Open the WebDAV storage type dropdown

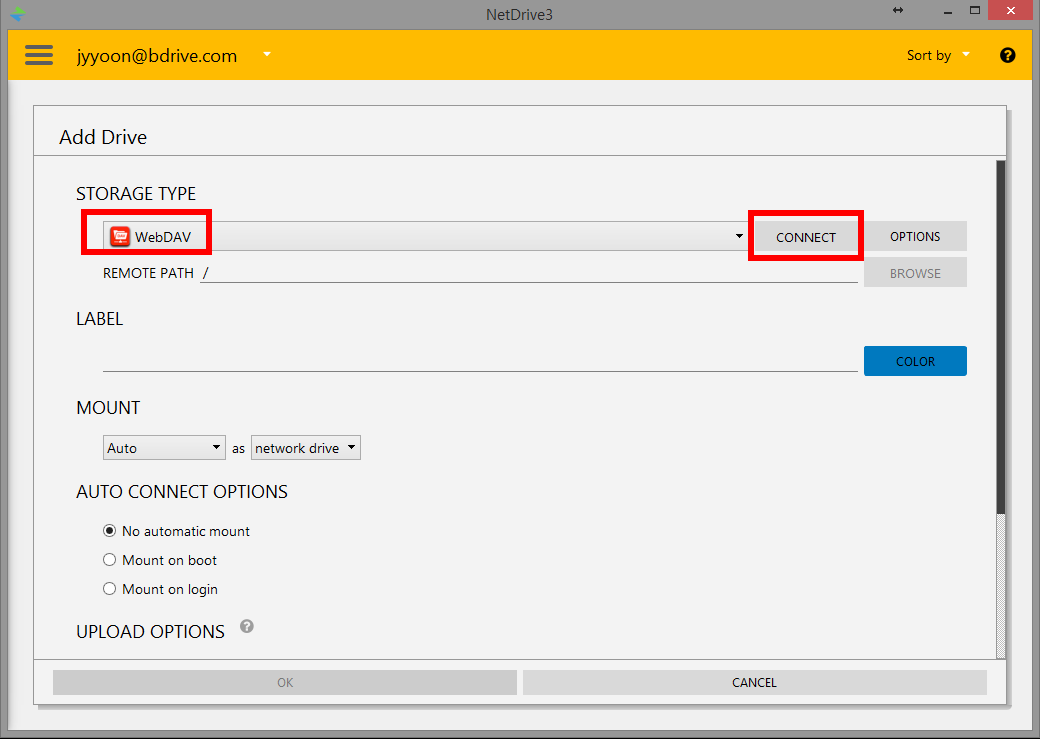click(424, 236)
